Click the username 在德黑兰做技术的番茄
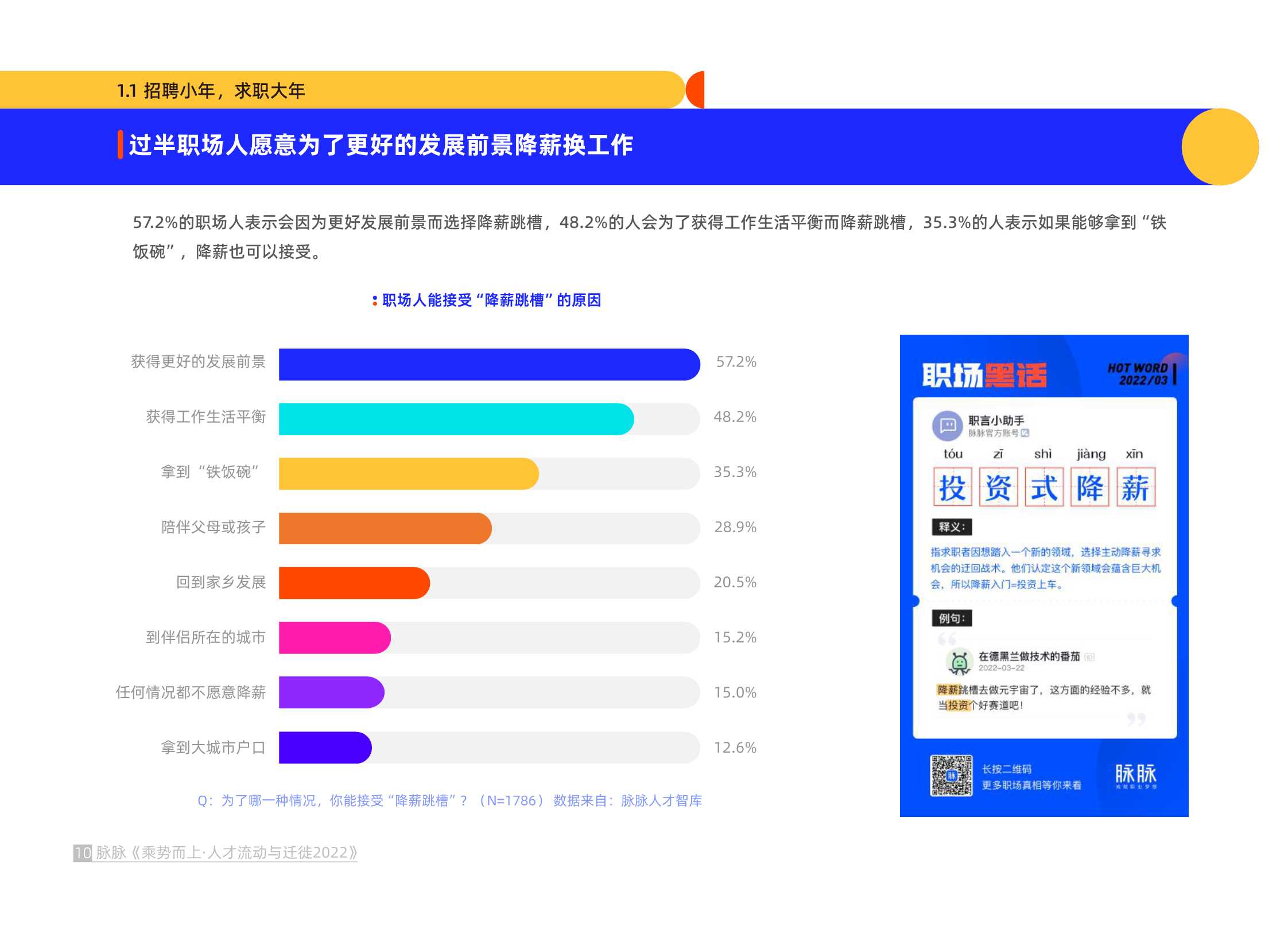Screen dimensions: 1288x949 [1029, 657]
